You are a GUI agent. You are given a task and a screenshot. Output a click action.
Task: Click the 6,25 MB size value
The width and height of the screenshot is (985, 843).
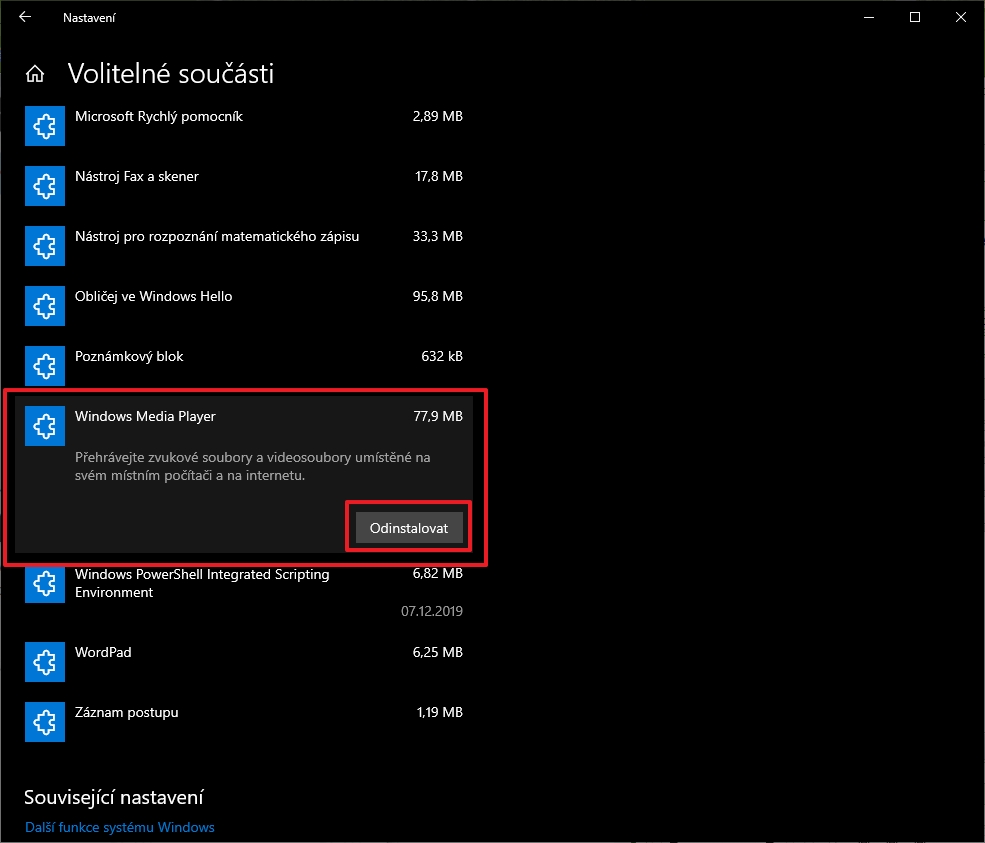tap(437, 652)
